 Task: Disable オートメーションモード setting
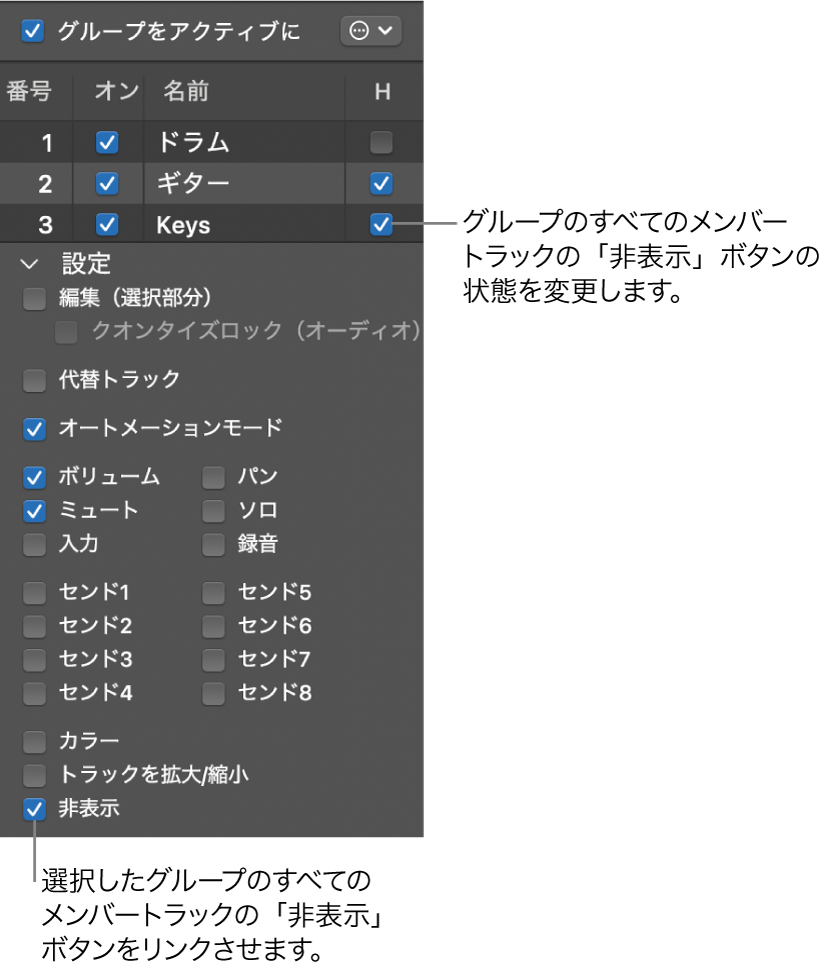(x=33, y=424)
